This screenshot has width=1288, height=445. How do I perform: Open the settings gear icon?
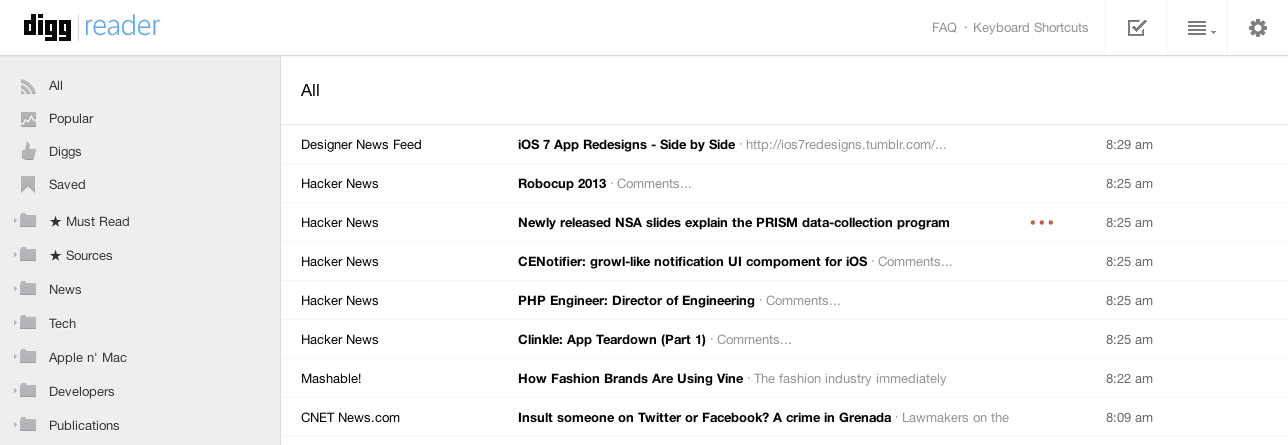(x=1258, y=28)
